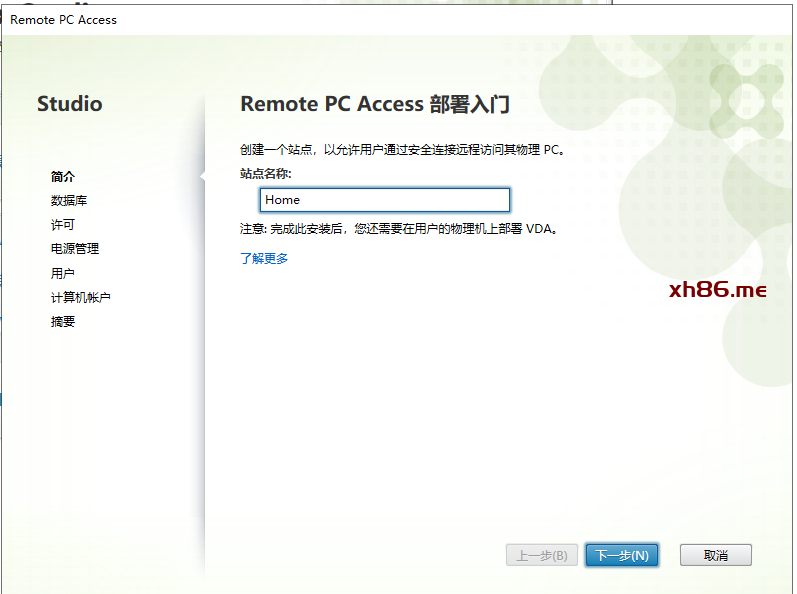Cancel the wizard with 取消

click(716, 555)
